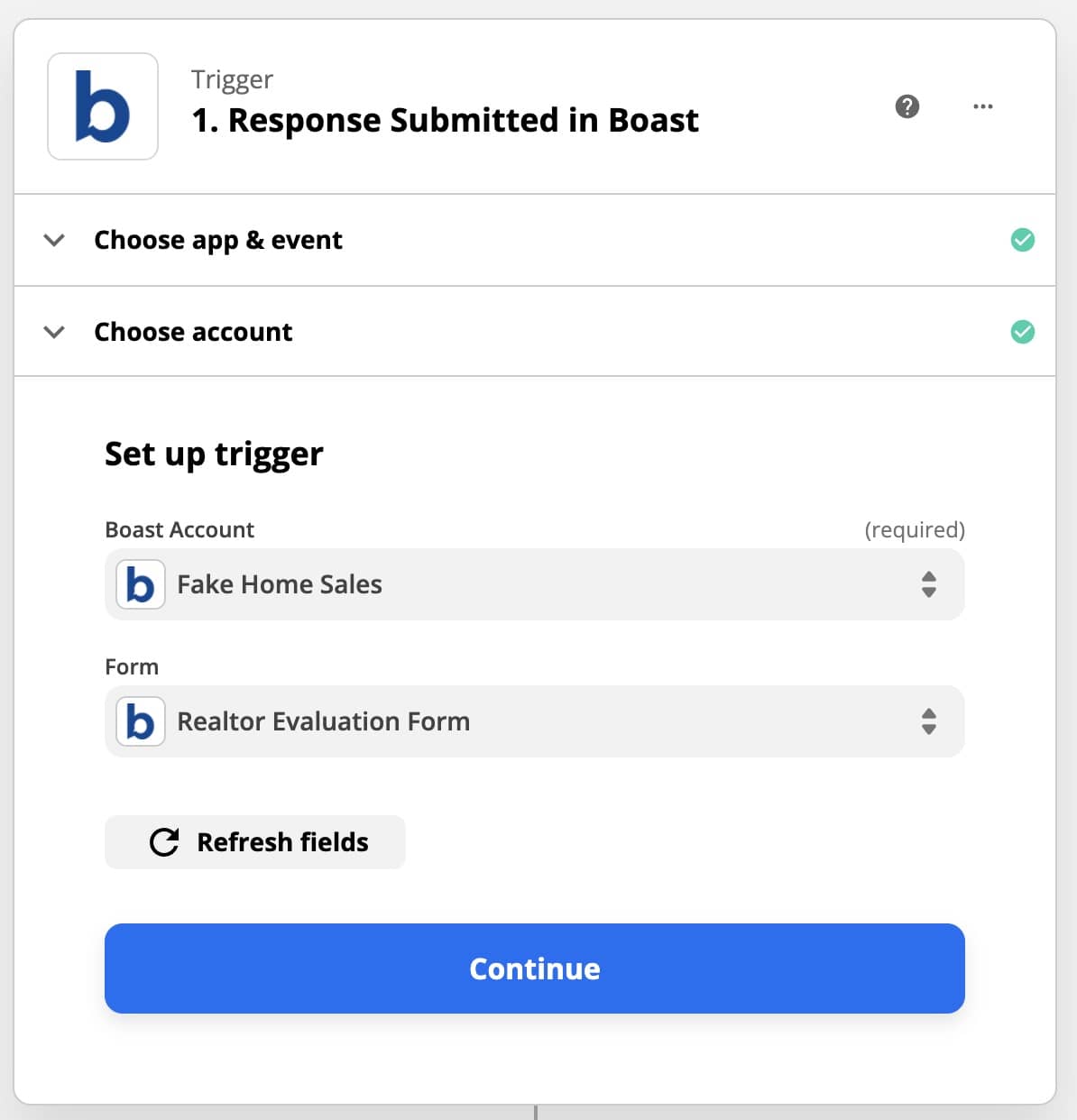
Task: Expand the Choose account chevron
Action: [x=54, y=332]
